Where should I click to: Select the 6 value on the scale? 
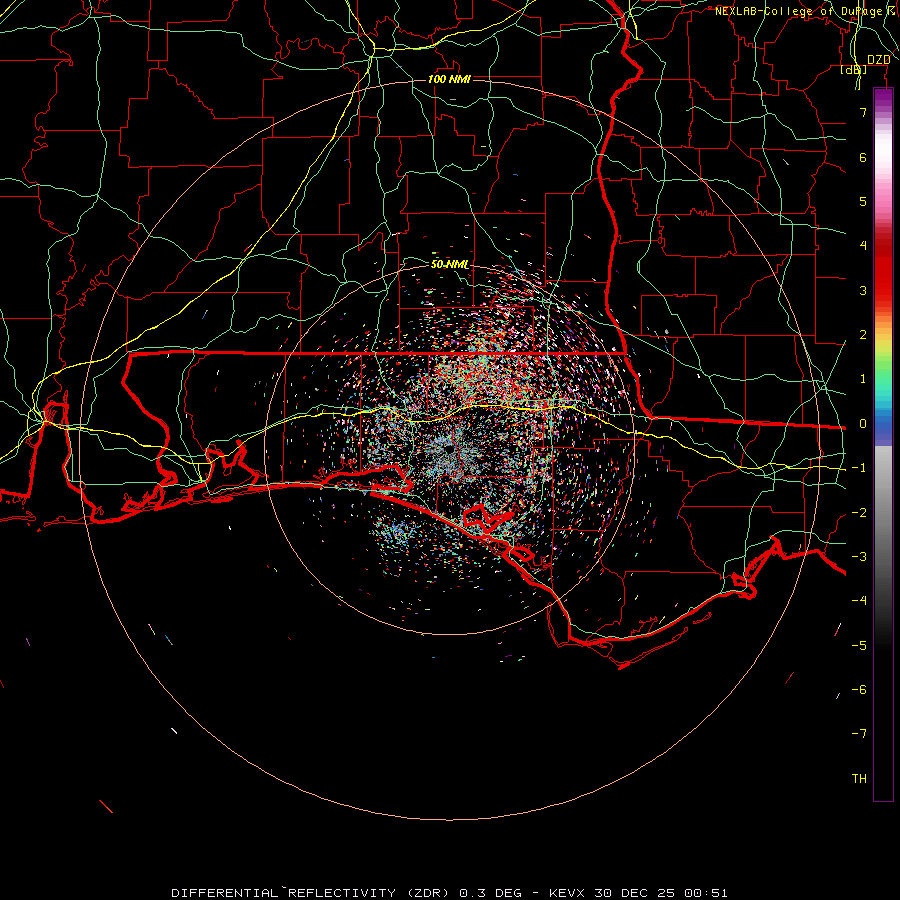coord(863,157)
